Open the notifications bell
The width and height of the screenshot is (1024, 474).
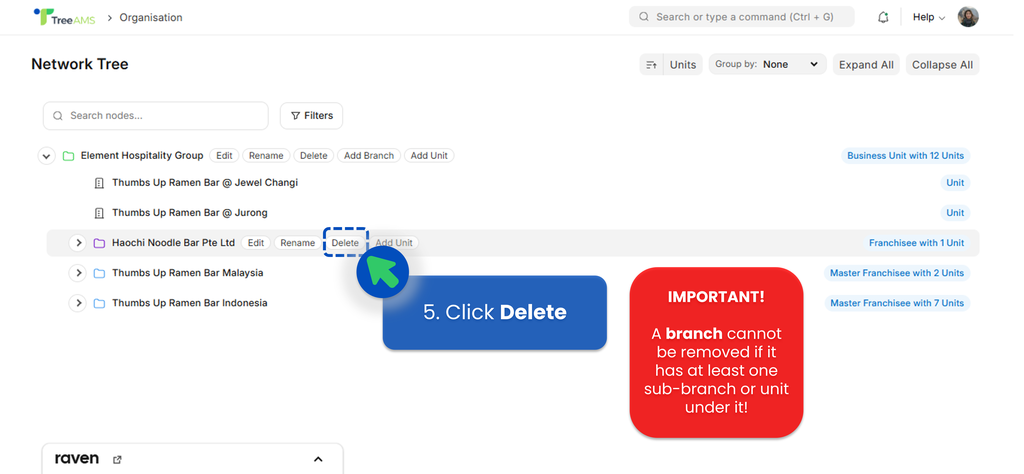[x=883, y=17]
